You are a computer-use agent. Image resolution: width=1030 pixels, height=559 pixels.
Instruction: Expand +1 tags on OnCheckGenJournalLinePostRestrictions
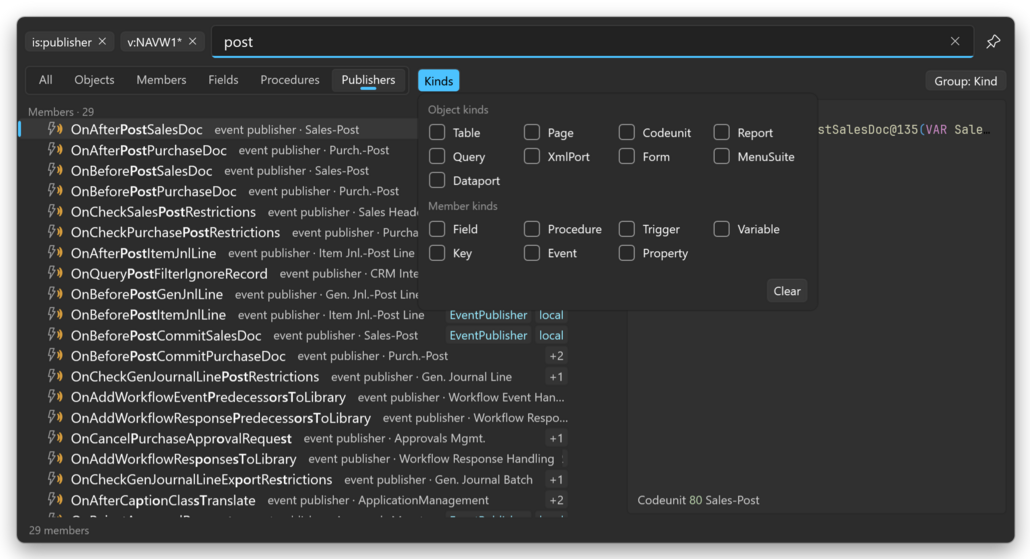(x=556, y=377)
